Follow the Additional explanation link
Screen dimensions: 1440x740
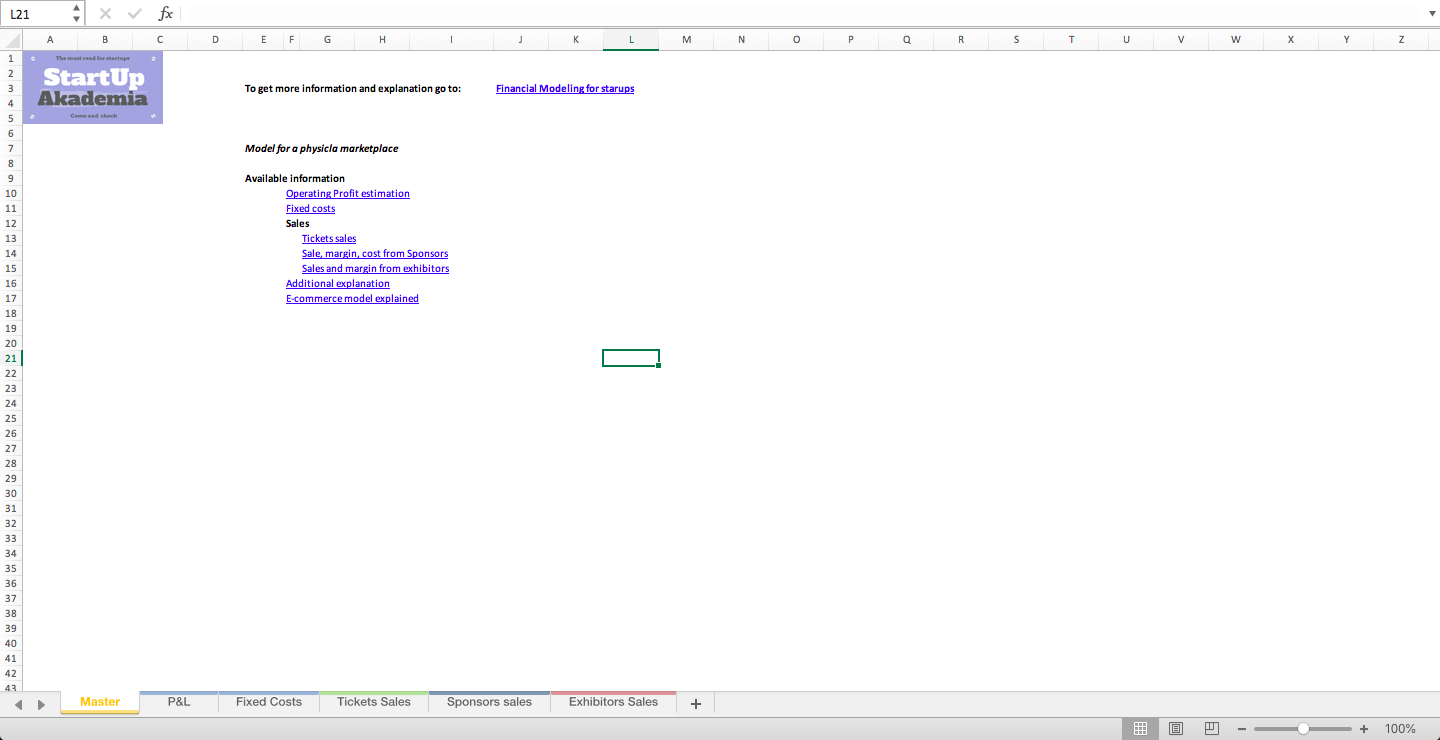pyautogui.click(x=338, y=283)
